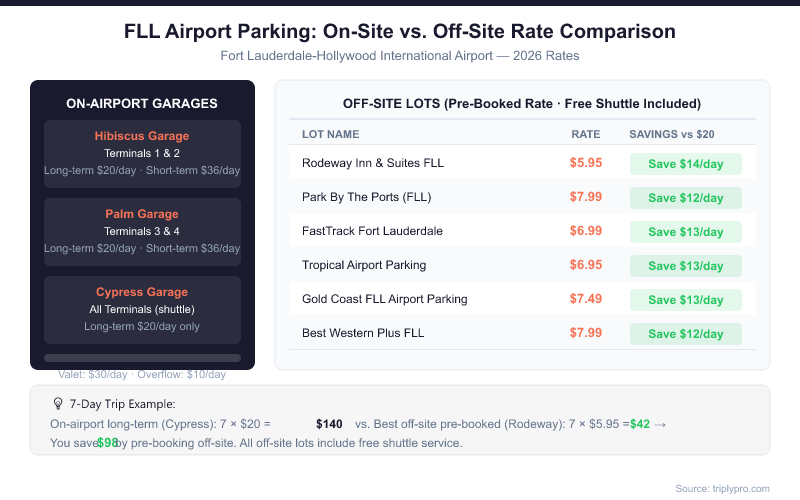Click the lightbulb icon beside 7-Day Trip Example
This screenshot has width=800, height=500.
tap(58, 404)
